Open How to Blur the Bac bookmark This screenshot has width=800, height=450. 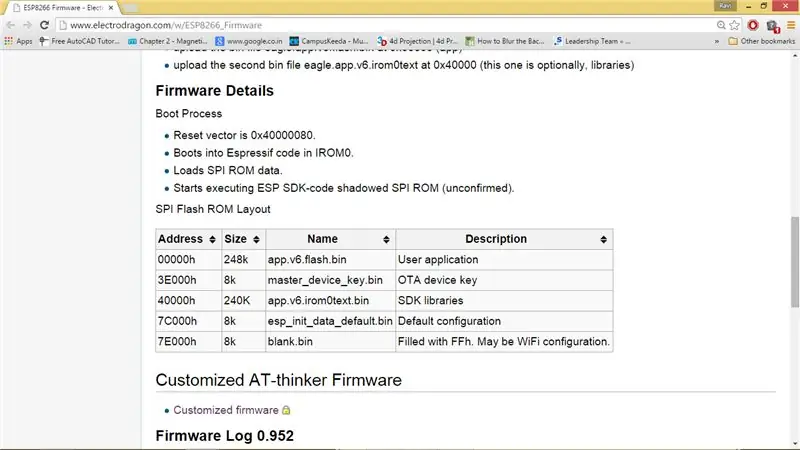tap(505, 41)
